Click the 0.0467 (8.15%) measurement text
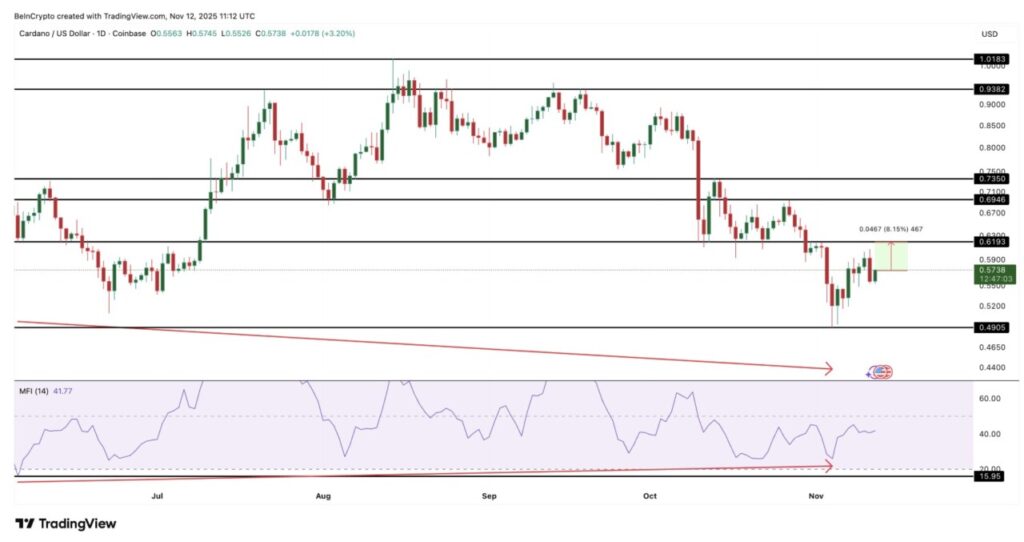The height and width of the screenshot is (542, 1024). click(x=890, y=230)
